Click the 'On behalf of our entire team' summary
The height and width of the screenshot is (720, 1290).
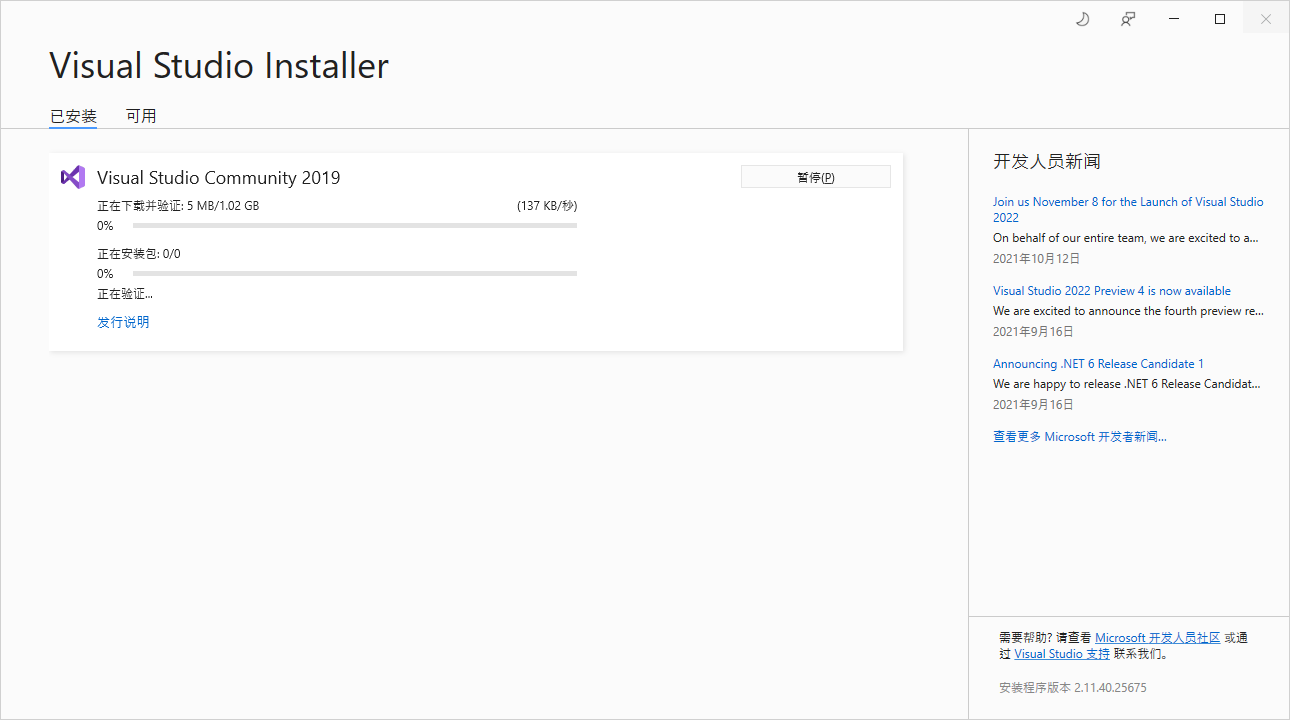pos(1126,238)
